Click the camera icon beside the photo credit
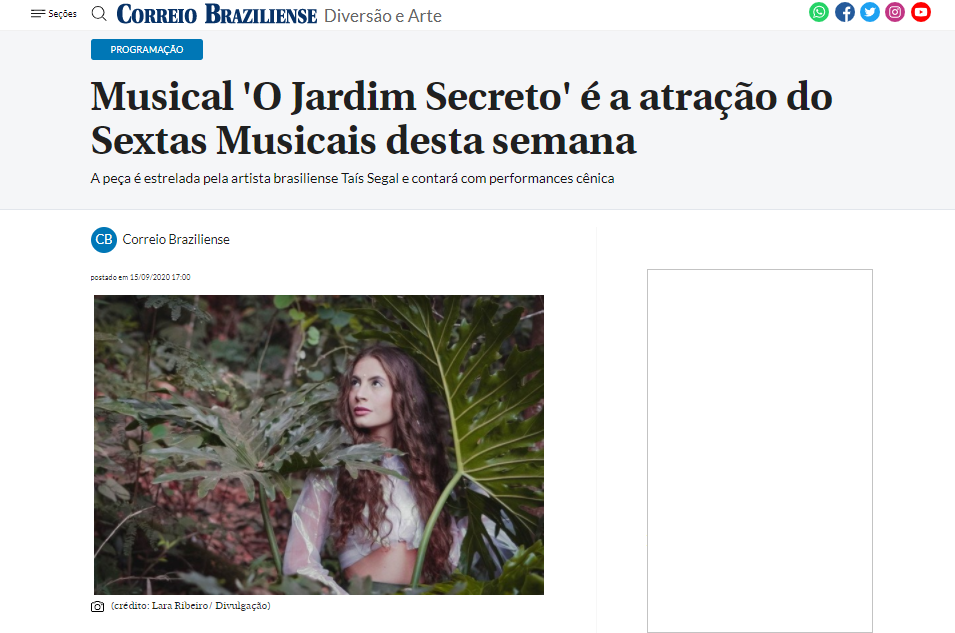Screen dimensions: 955x633 pos(97,606)
